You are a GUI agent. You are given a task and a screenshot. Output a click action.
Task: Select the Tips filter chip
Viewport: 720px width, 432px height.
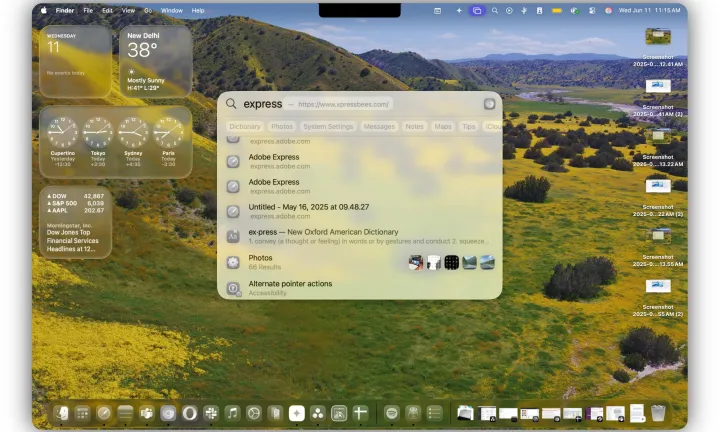[x=469, y=126]
